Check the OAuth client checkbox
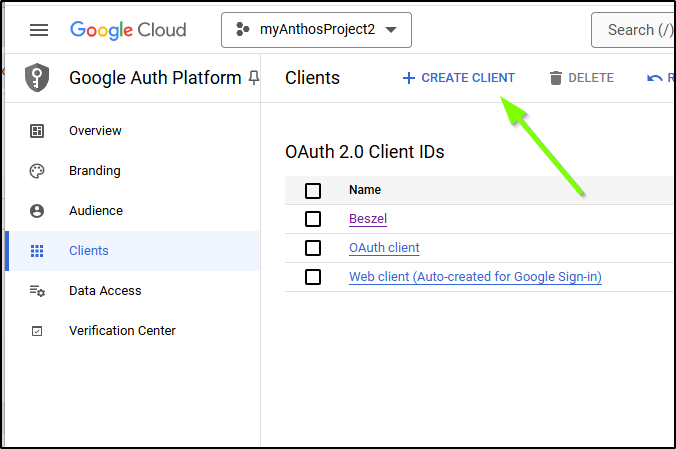Image resolution: width=676 pixels, height=449 pixels. pos(313,248)
